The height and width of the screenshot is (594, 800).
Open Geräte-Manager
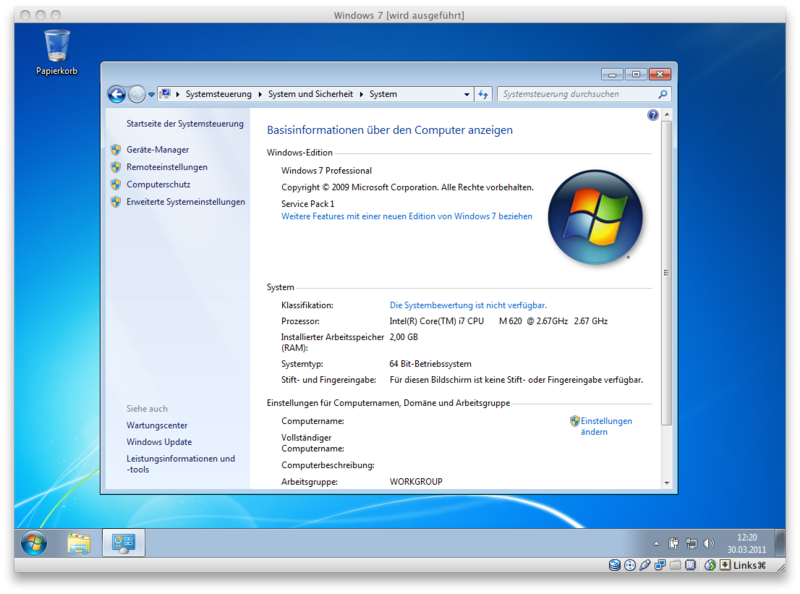pos(158,150)
